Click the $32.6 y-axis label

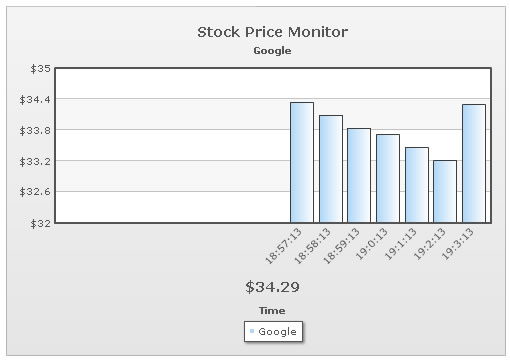pyautogui.click(x=35, y=192)
